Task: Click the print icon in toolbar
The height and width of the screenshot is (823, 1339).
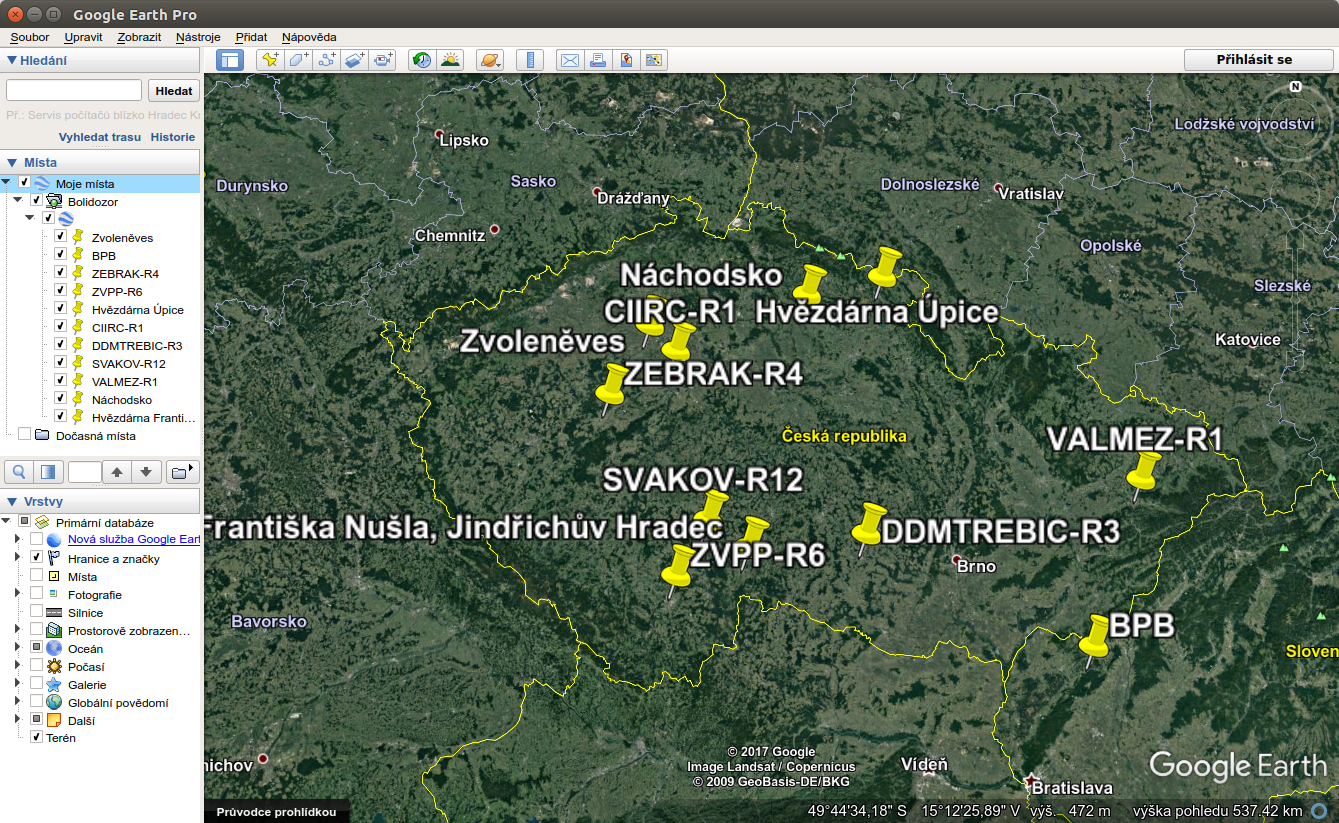Action: [598, 60]
